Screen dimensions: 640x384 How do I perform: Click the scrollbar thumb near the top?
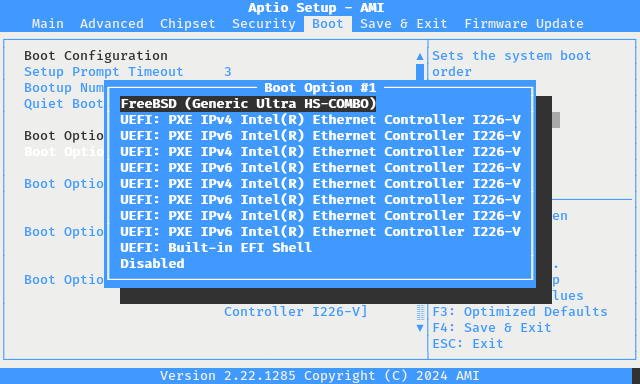tap(420, 72)
